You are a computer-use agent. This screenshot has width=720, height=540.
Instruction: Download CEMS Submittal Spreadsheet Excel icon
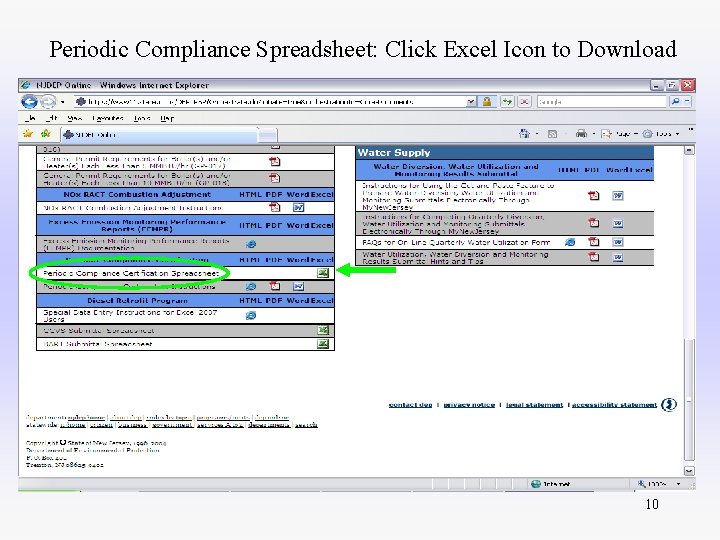[323, 330]
